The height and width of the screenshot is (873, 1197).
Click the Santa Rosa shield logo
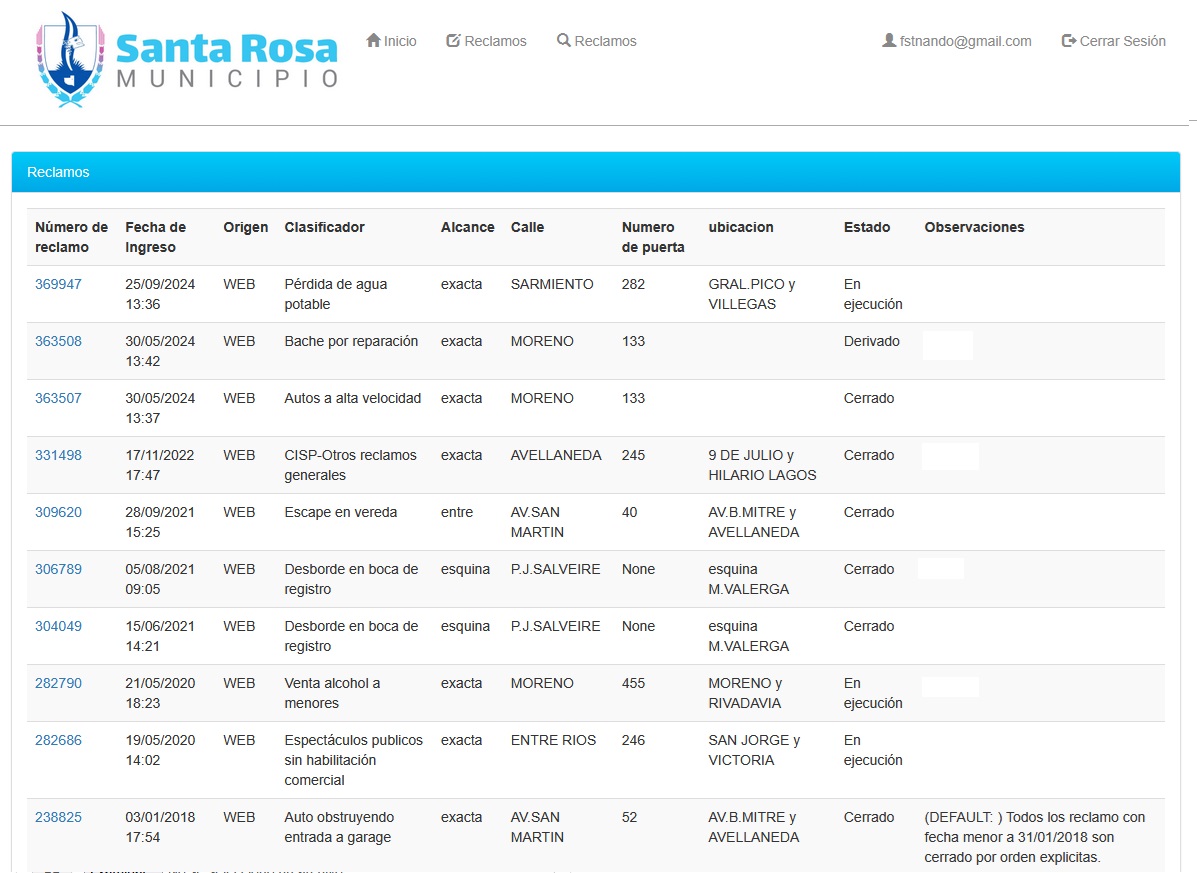pos(68,60)
